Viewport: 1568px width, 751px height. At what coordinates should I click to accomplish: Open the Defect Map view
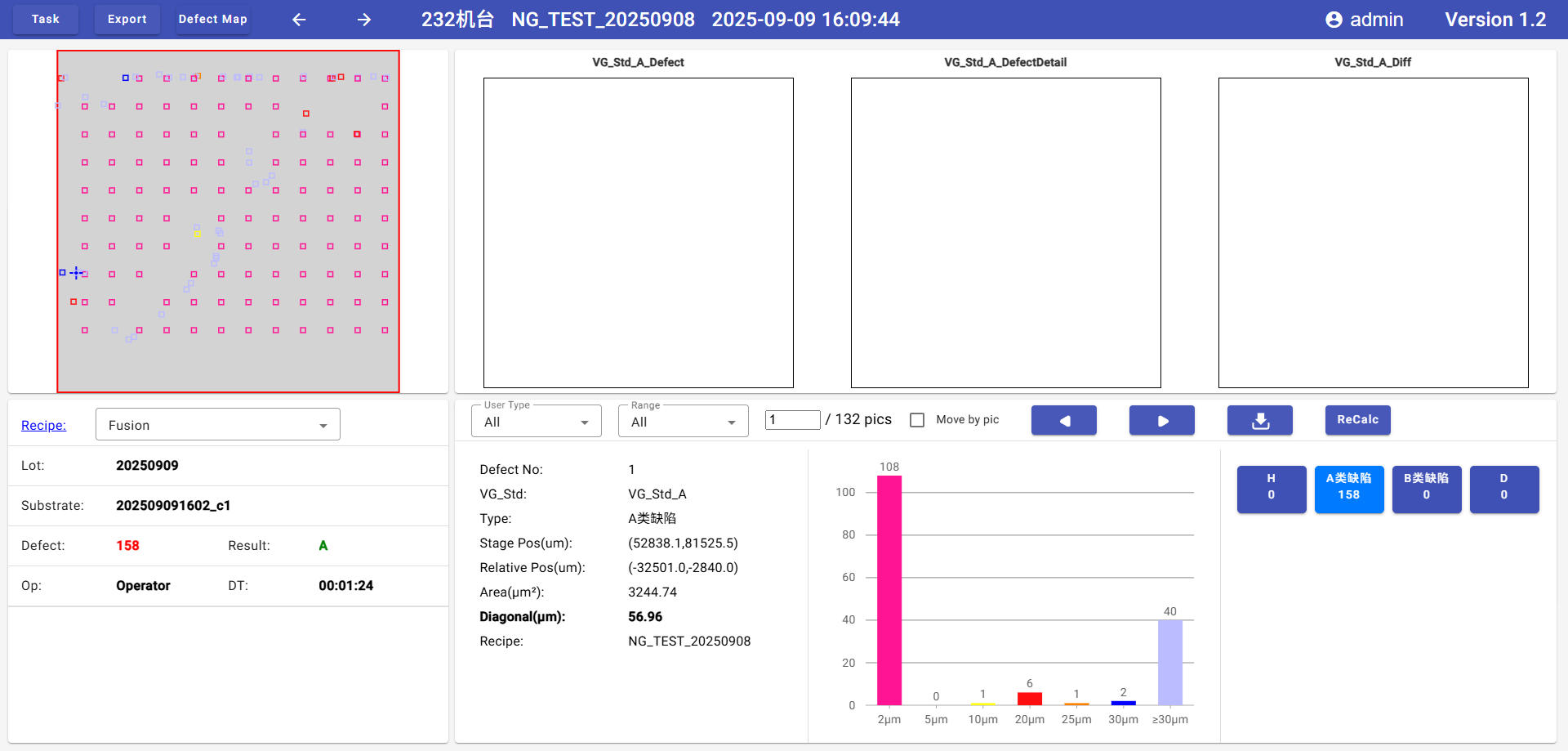[x=212, y=19]
